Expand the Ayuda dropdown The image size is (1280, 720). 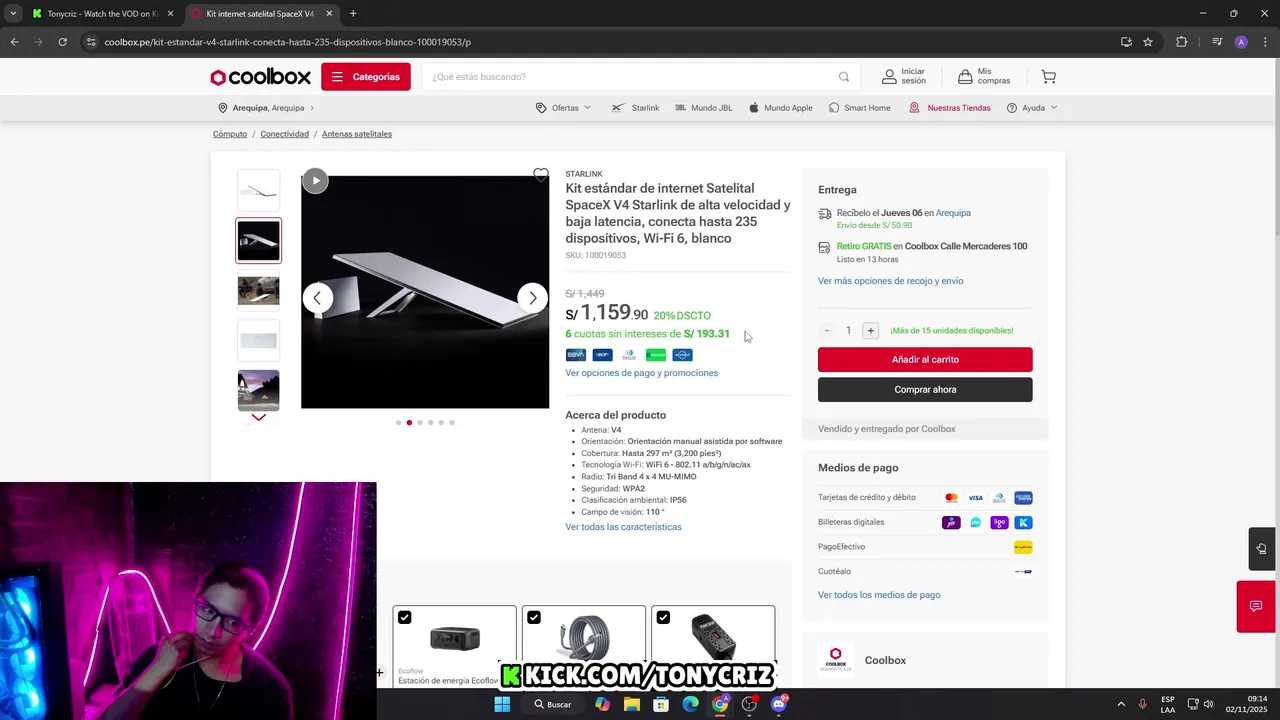[x=1032, y=108]
